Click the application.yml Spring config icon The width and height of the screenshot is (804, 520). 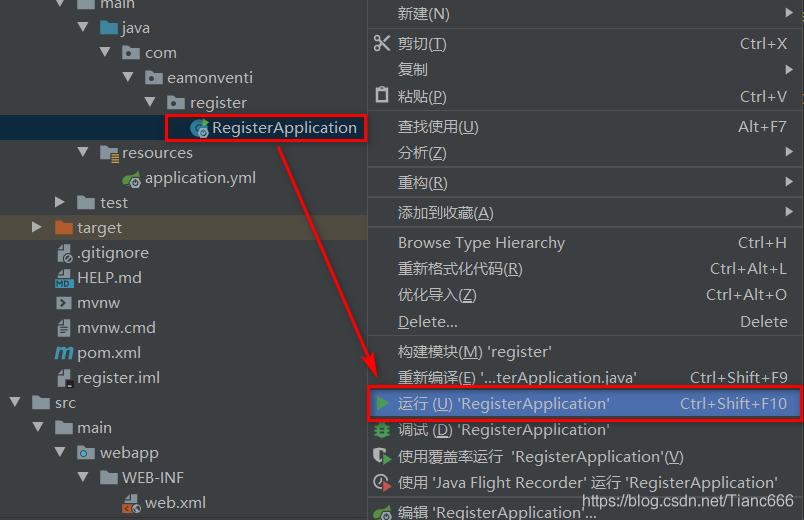click(x=131, y=179)
